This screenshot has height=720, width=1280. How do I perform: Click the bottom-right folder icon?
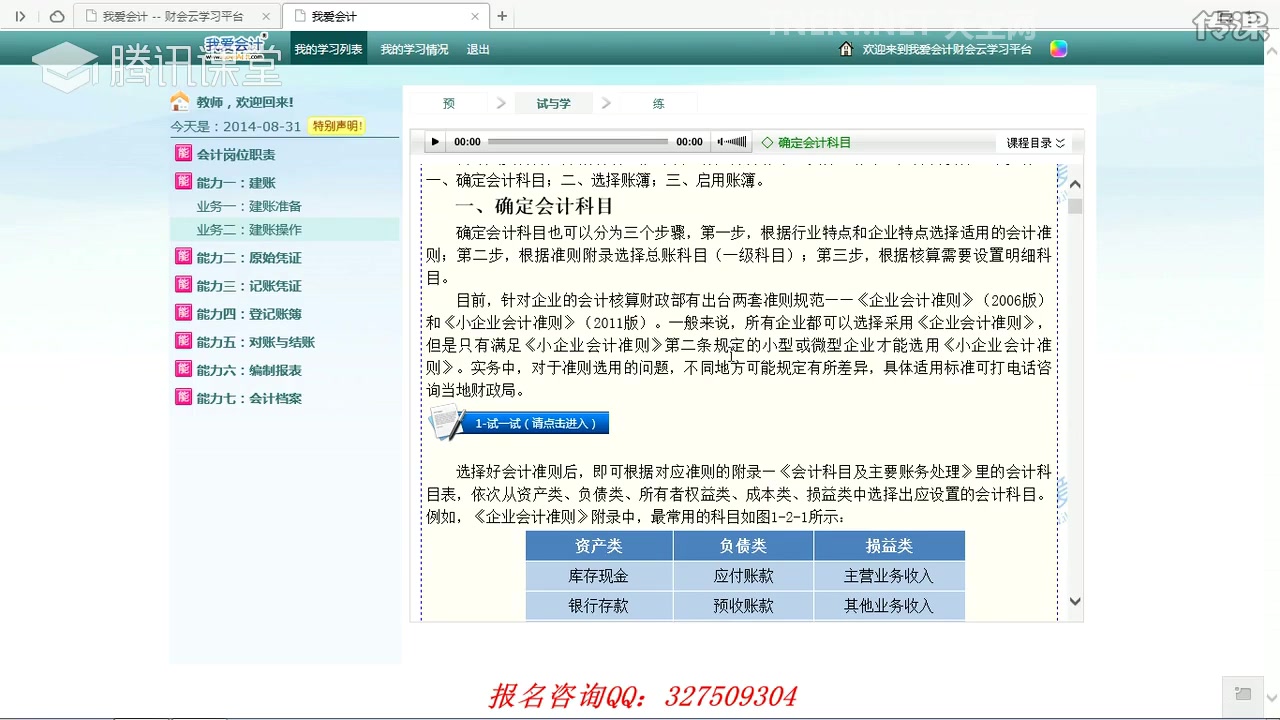coord(1243,693)
